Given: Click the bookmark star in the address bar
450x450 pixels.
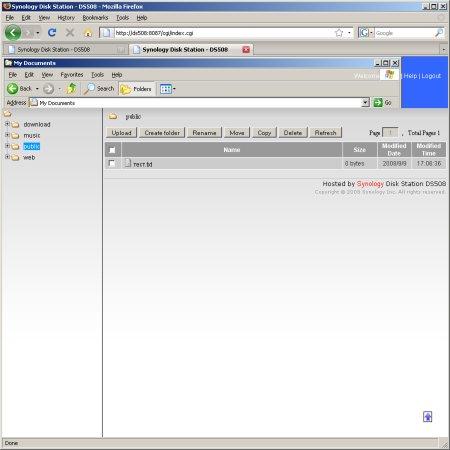Looking at the screenshot, I should (x=339, y=33).
